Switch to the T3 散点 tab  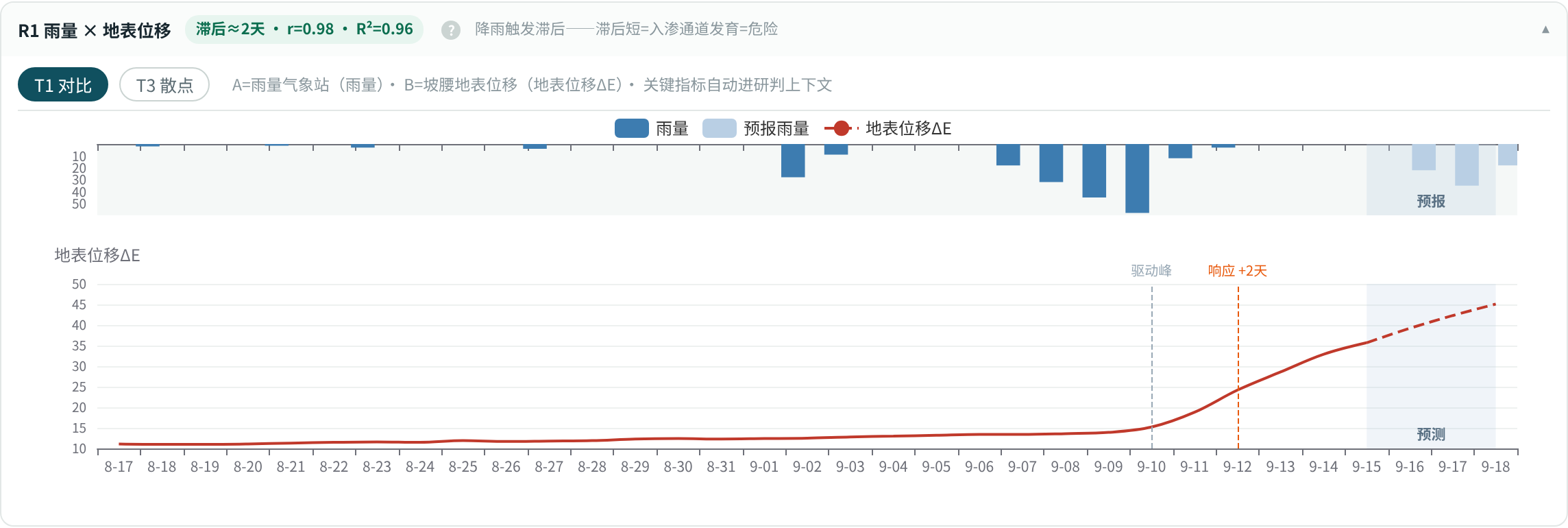pos(164,85)
